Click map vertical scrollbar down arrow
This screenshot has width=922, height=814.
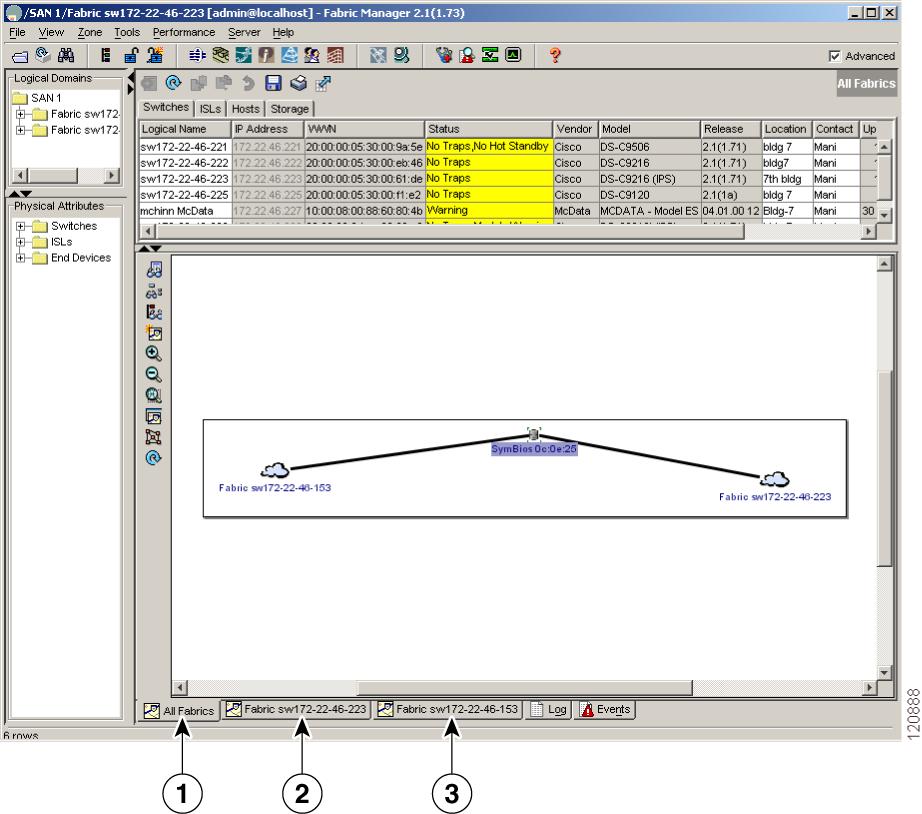pos(884,672)
